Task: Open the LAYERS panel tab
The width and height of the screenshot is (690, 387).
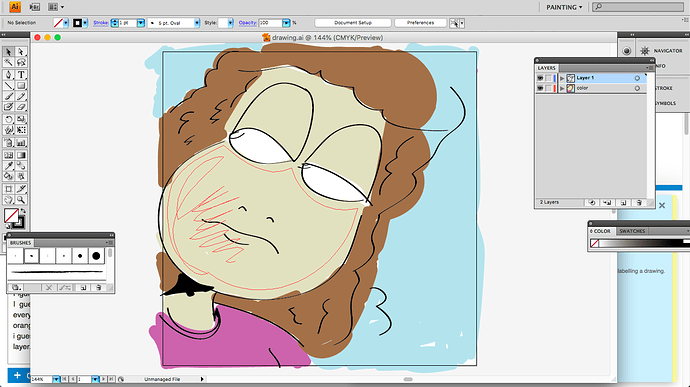Action: click(x=547, y=68)
